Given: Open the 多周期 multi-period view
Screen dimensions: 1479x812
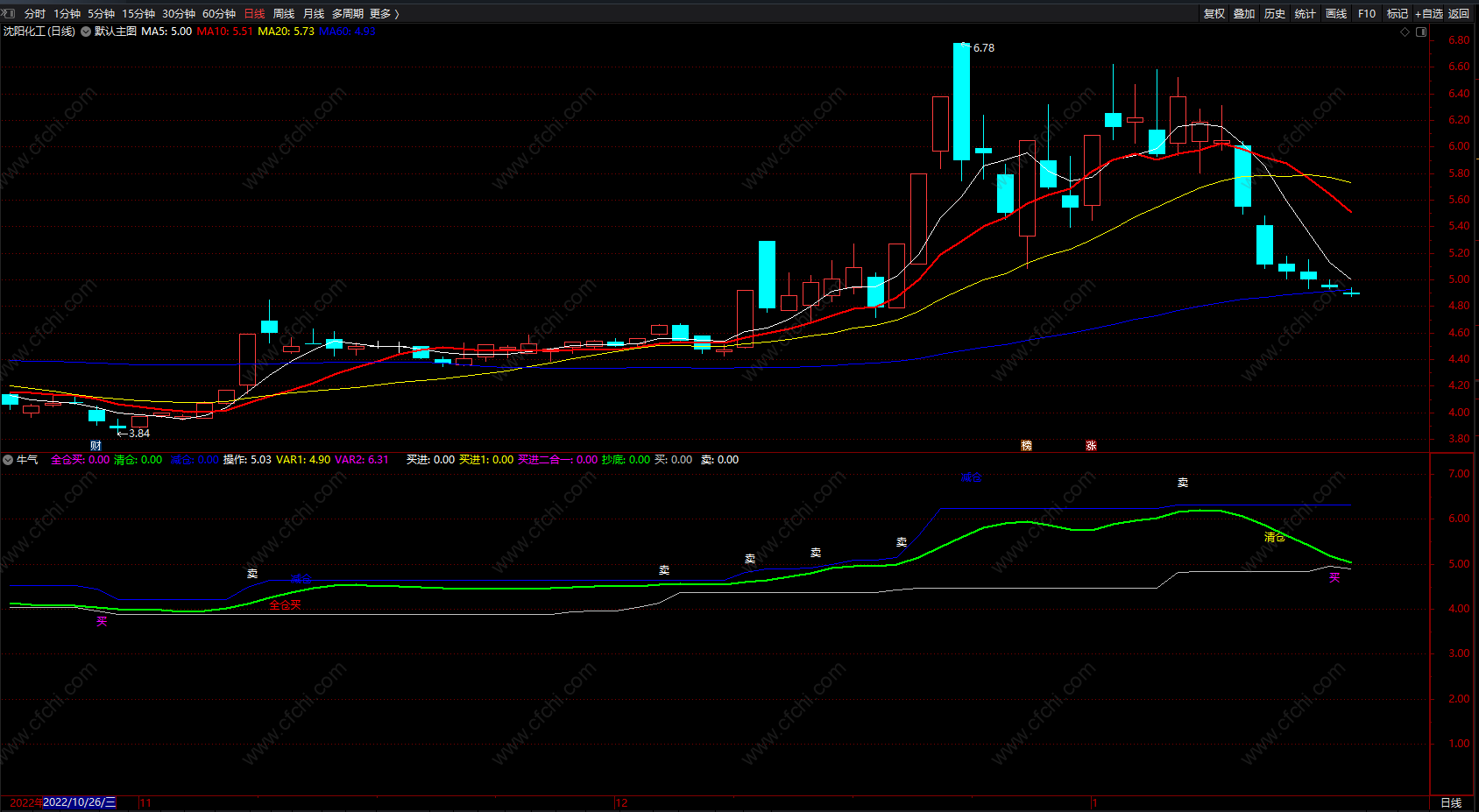Looking at the screenshot, I should pos(348,14).
